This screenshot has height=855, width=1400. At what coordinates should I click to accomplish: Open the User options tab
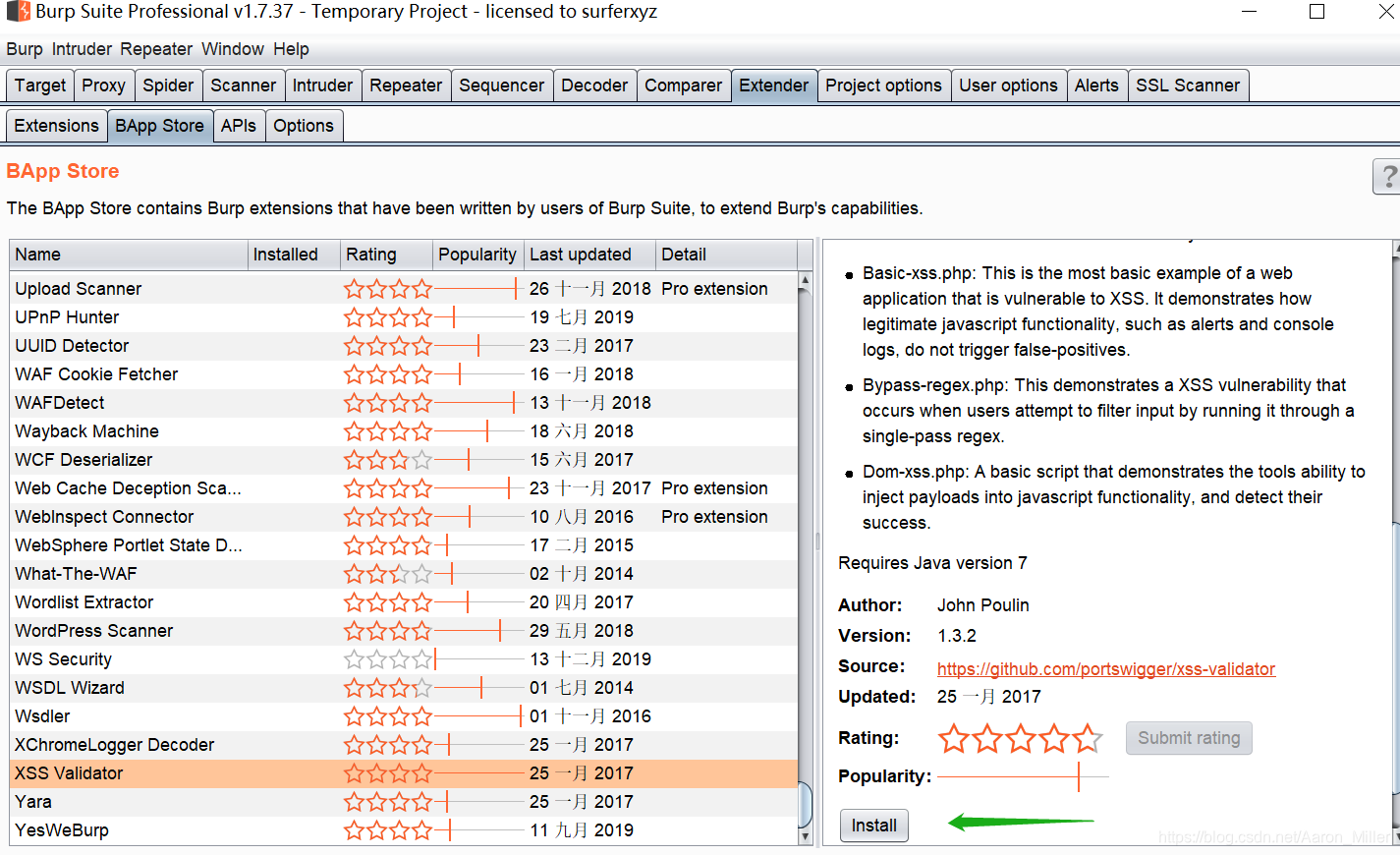point(1008,85)
